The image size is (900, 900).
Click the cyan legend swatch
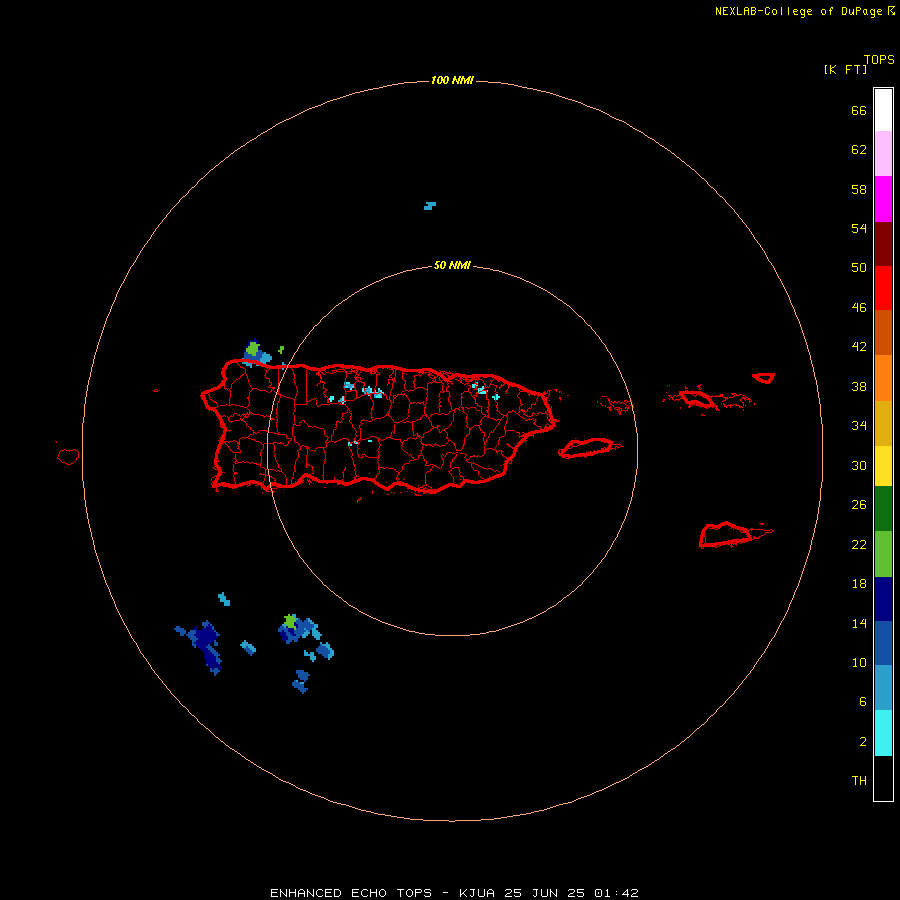tap(883, 733)
